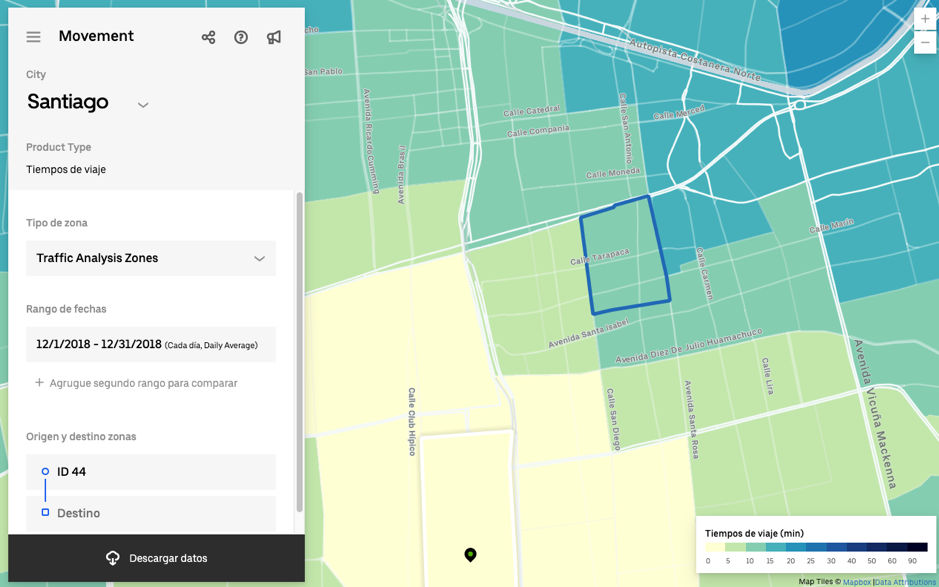Image resolution: width=939 pixels, height=587 pixels.
Task: Click the black destination pin marker
Action: [470, 554]
